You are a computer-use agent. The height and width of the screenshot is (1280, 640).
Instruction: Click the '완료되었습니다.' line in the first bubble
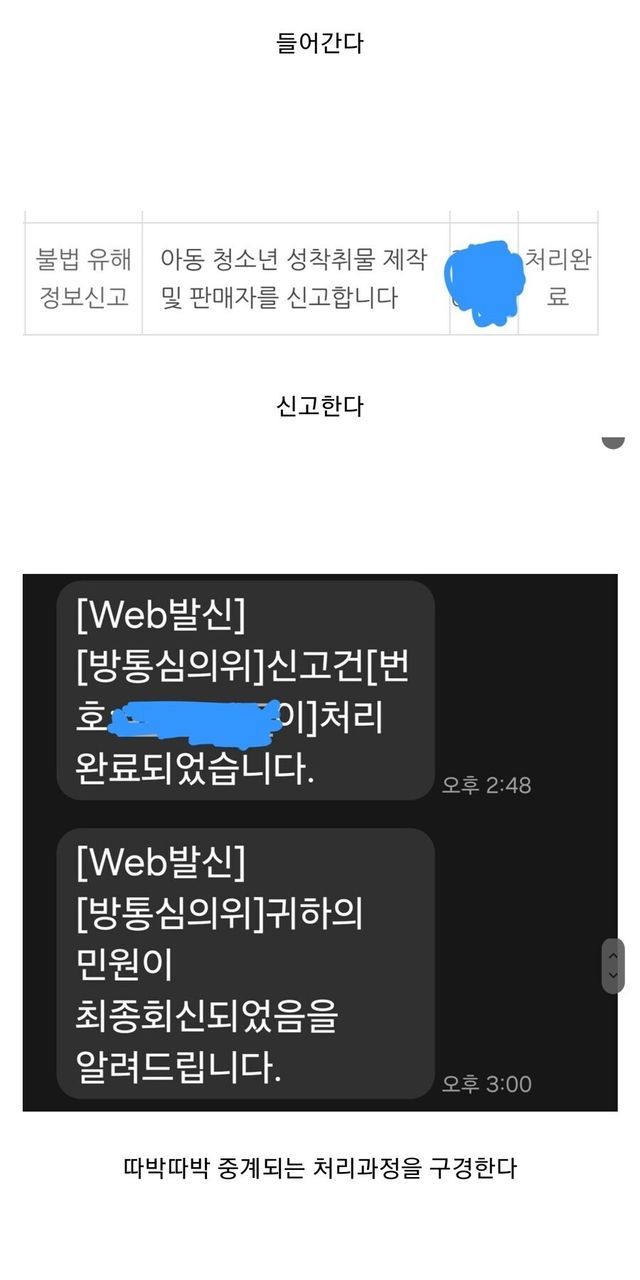[195, 770]
